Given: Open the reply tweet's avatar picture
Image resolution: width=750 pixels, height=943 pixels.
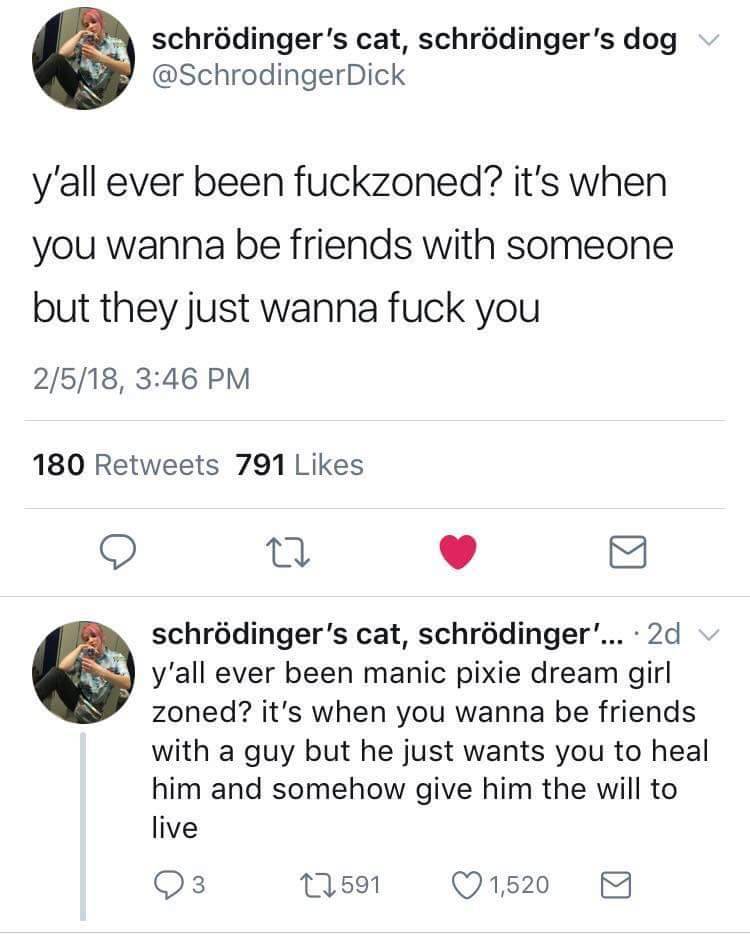Looking at the screenshot, I should pyautogui.click(x=83, y=672).
